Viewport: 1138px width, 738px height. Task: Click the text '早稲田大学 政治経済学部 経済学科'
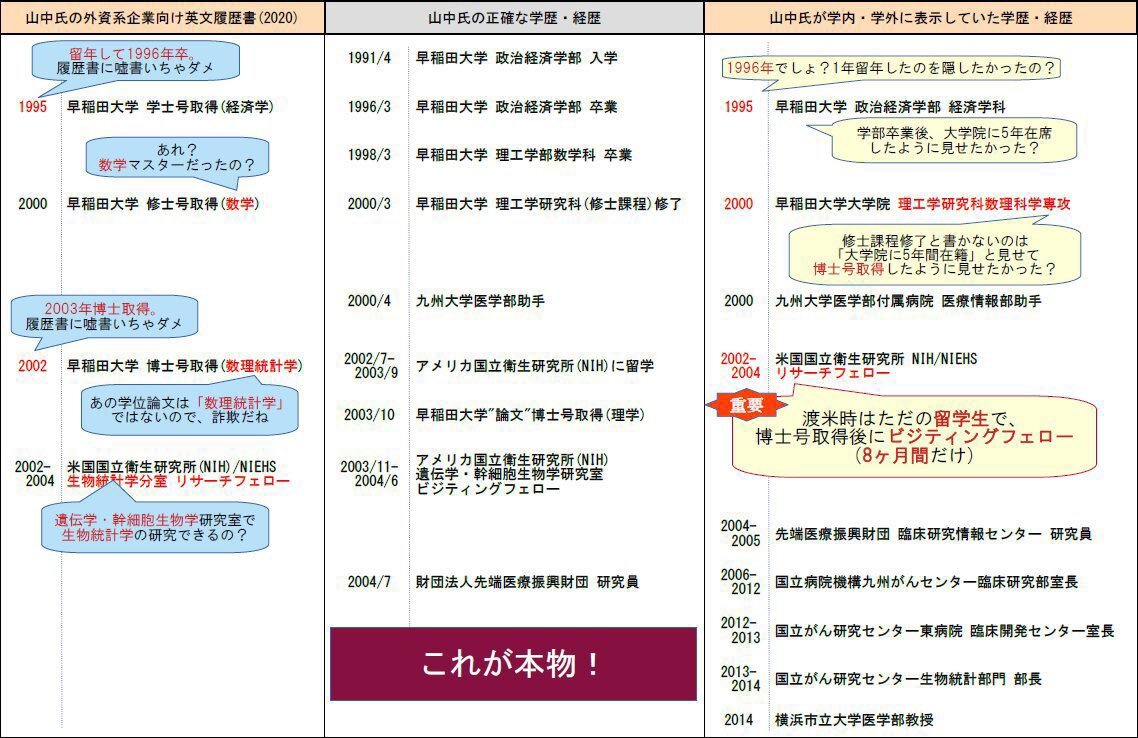click(x=891, y=107)
